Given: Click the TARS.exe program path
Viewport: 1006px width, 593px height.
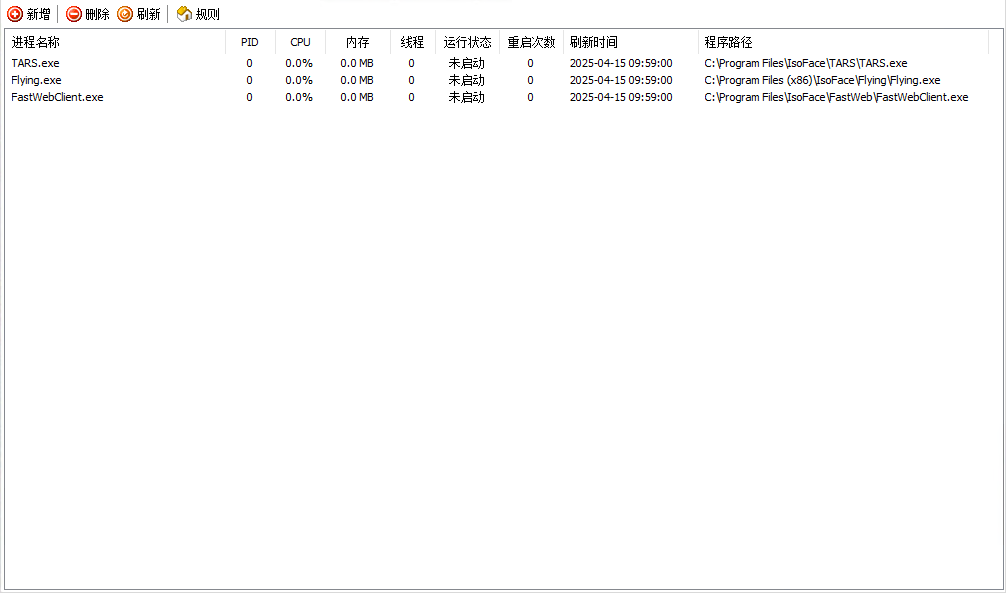Looking at the screenshot, I should [x=806, y=64].
